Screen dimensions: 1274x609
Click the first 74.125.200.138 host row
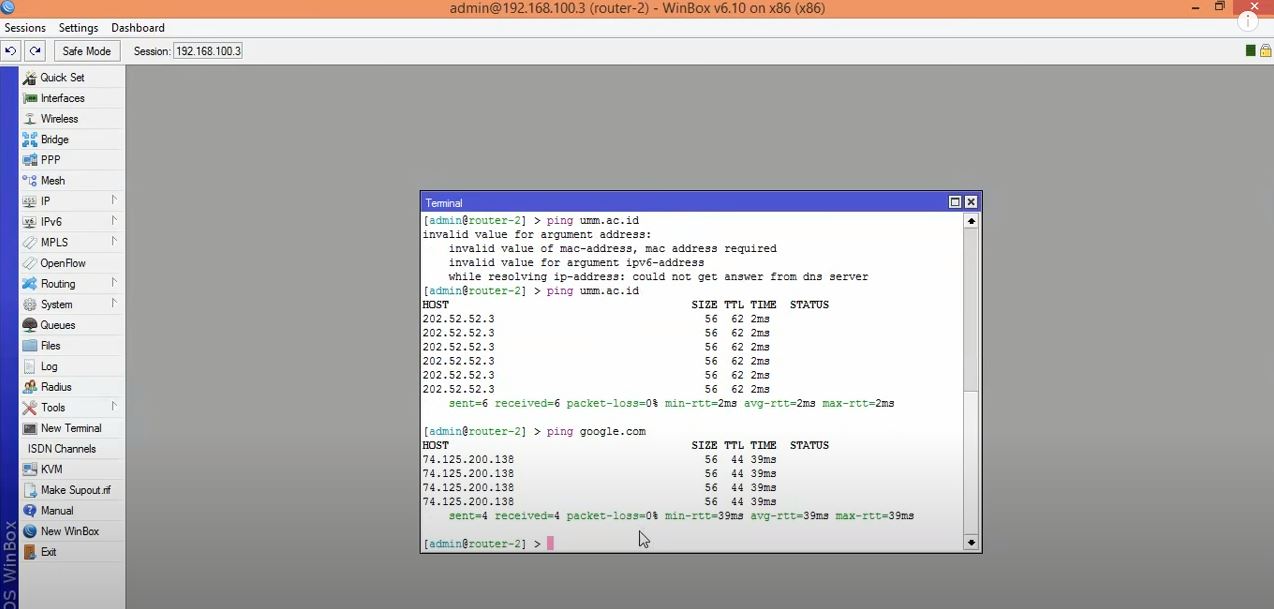[600, 460]
